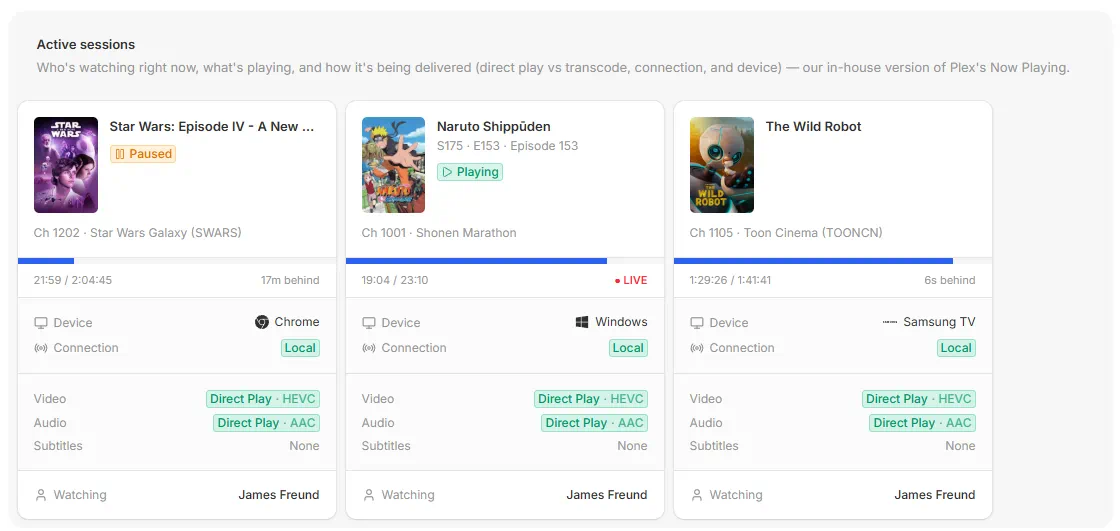The width and height of the screenshot is (1120, 531).
Task: Click Direct Play · HEVC badge in Star Wars card
Action: pos(262,399)
